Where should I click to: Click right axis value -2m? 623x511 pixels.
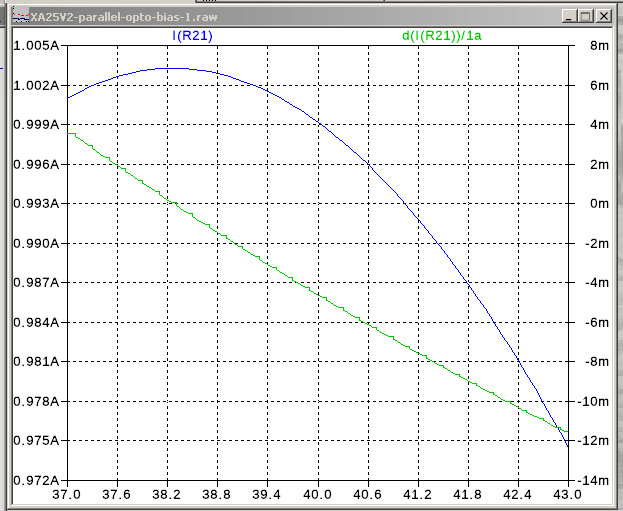(597, 243)
